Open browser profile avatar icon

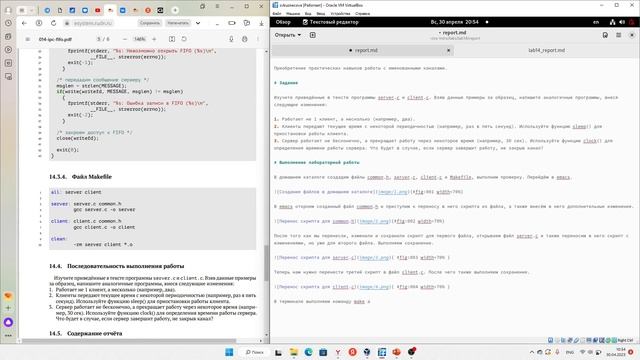8,10
